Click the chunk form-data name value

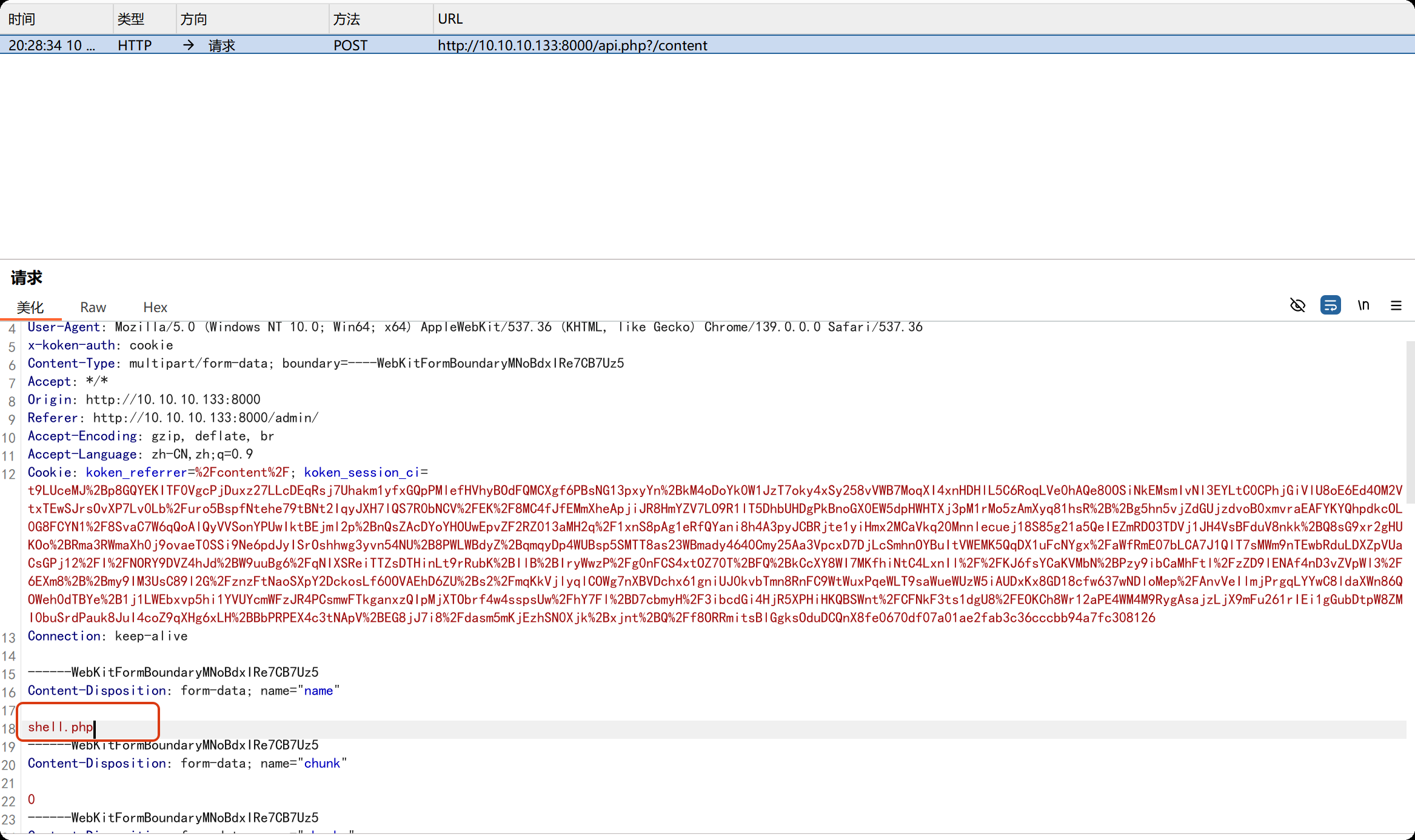tap(322, 763)
